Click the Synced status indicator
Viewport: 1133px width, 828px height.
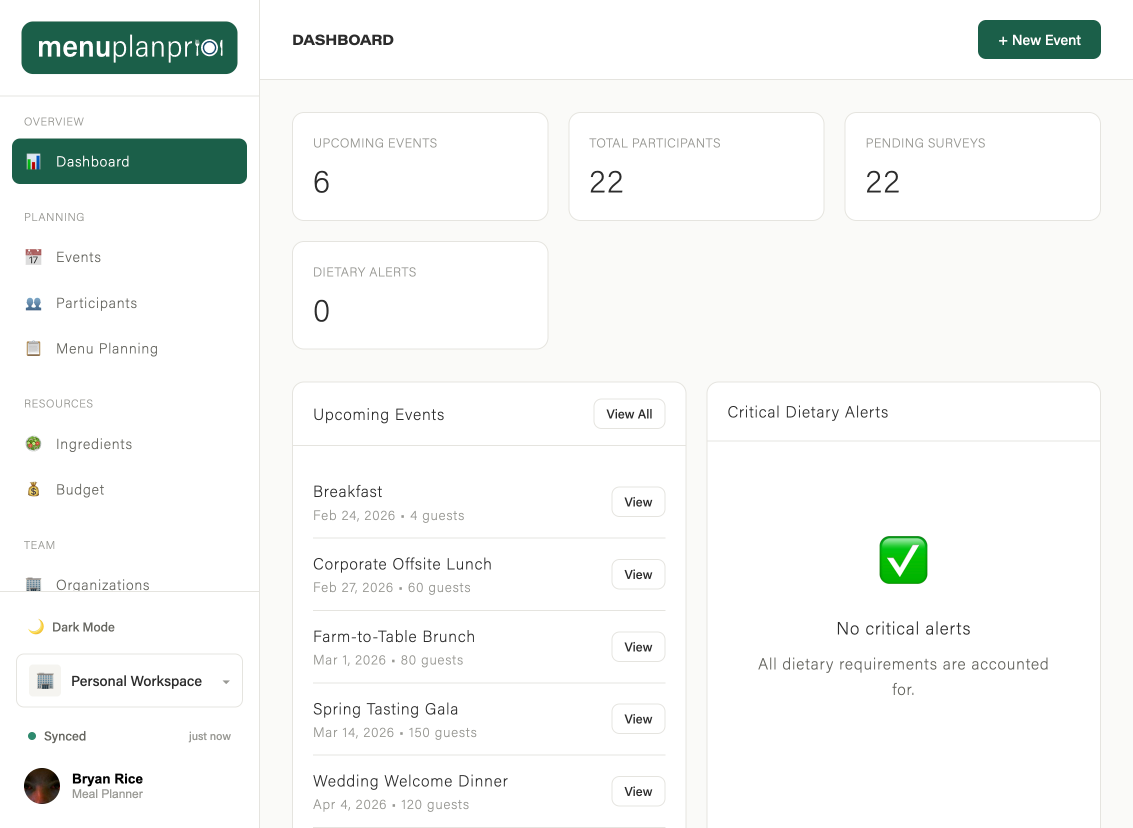[56, 736]
